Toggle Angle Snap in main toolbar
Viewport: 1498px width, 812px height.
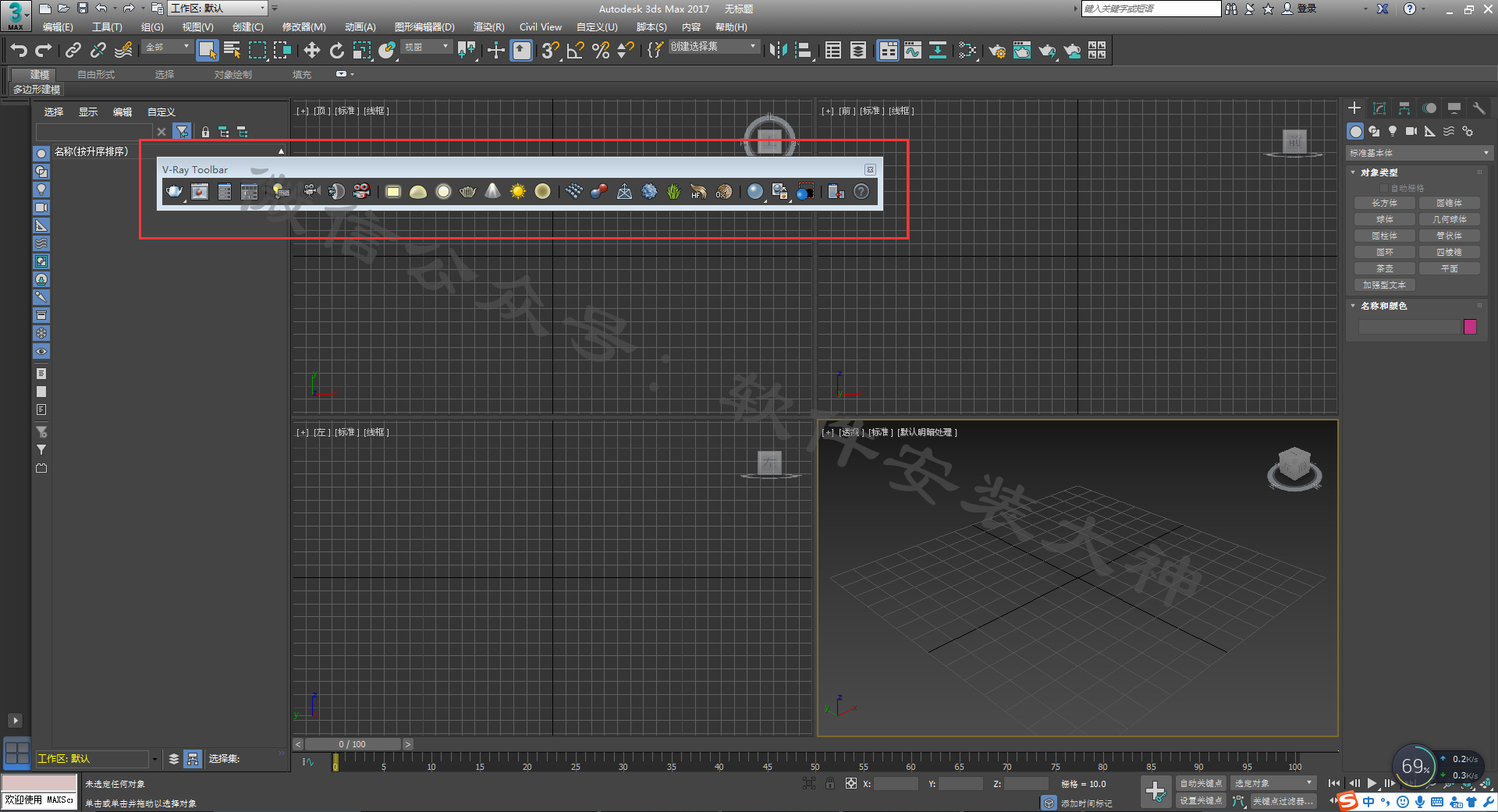576,51
